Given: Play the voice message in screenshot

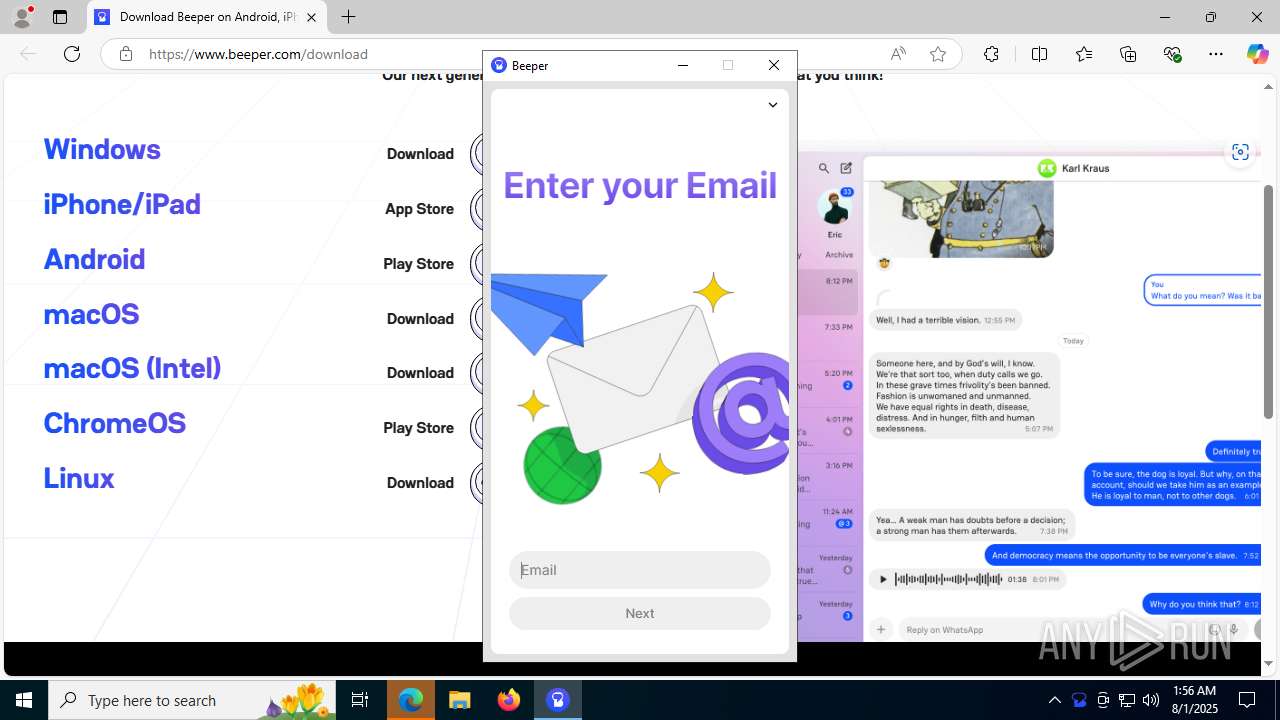Looking at the screenshot, I should (882, 579).
